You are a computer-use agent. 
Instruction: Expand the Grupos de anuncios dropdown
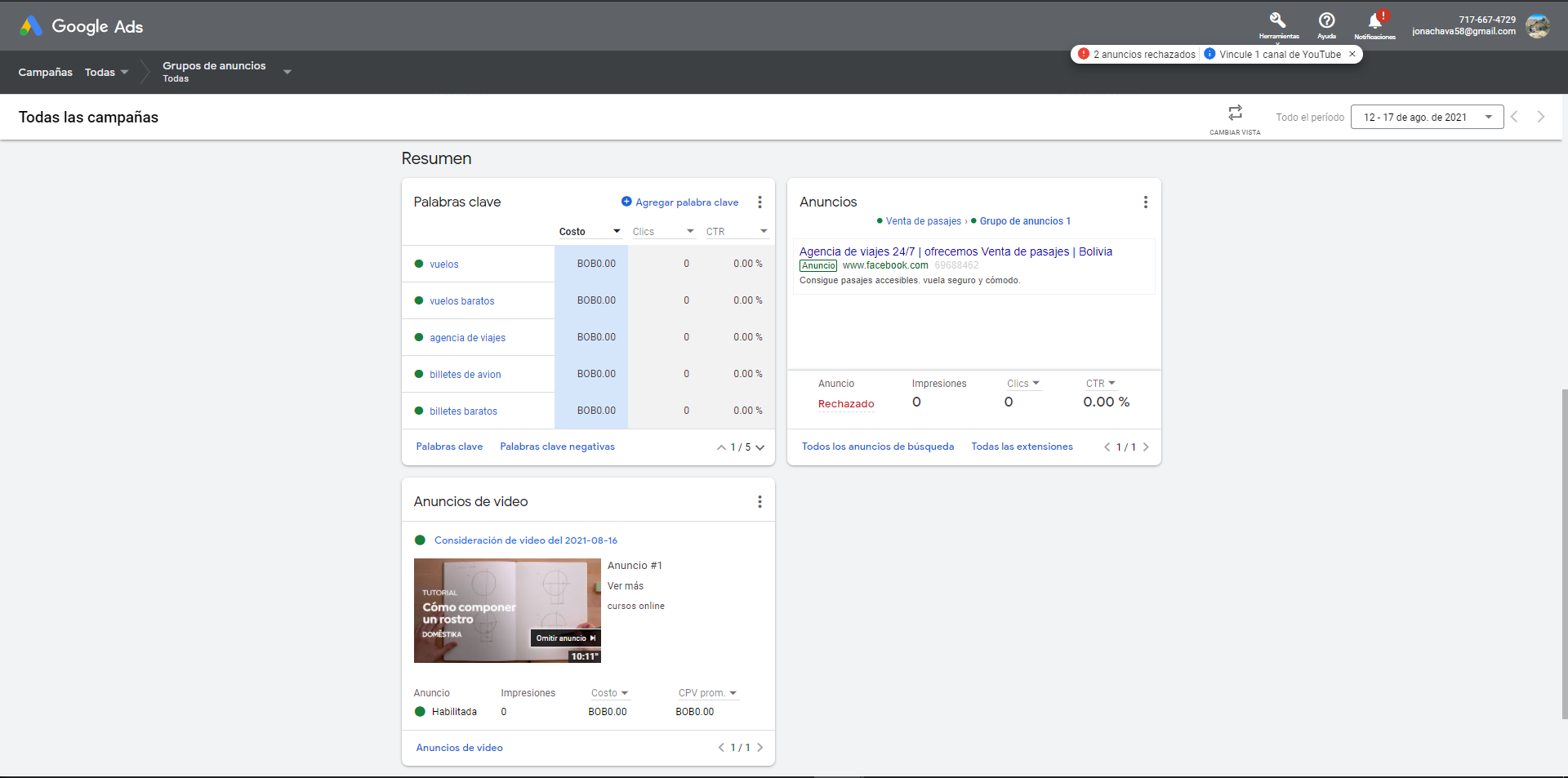pyautogui.click(x=287, y=72)
